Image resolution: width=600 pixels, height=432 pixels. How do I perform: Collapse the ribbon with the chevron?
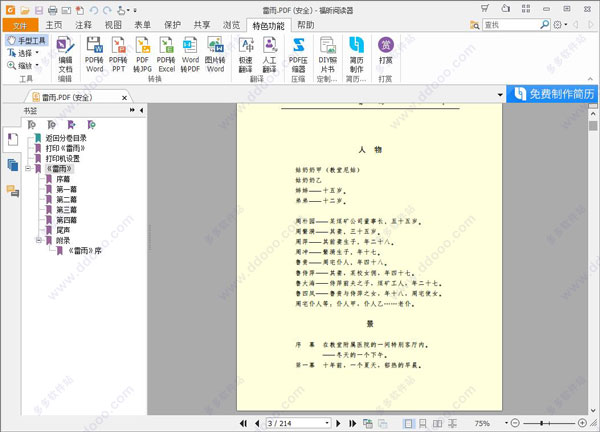click(590, 78)
